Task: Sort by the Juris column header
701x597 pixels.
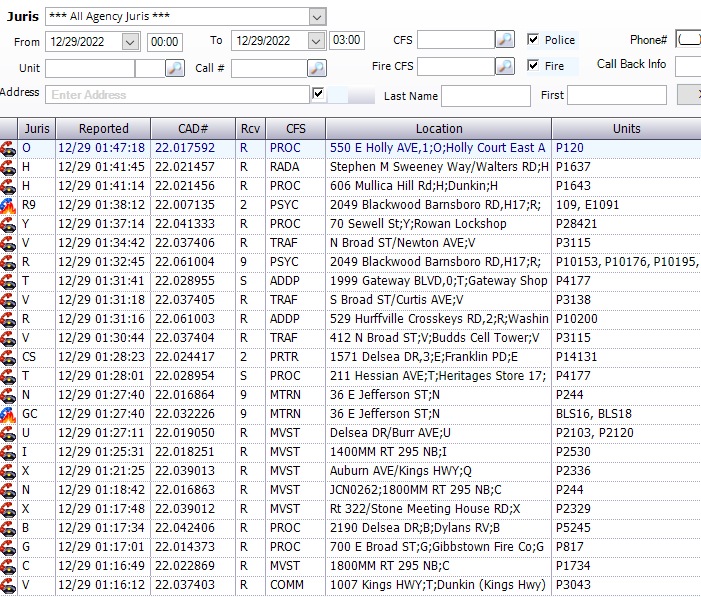Action: 37,129
